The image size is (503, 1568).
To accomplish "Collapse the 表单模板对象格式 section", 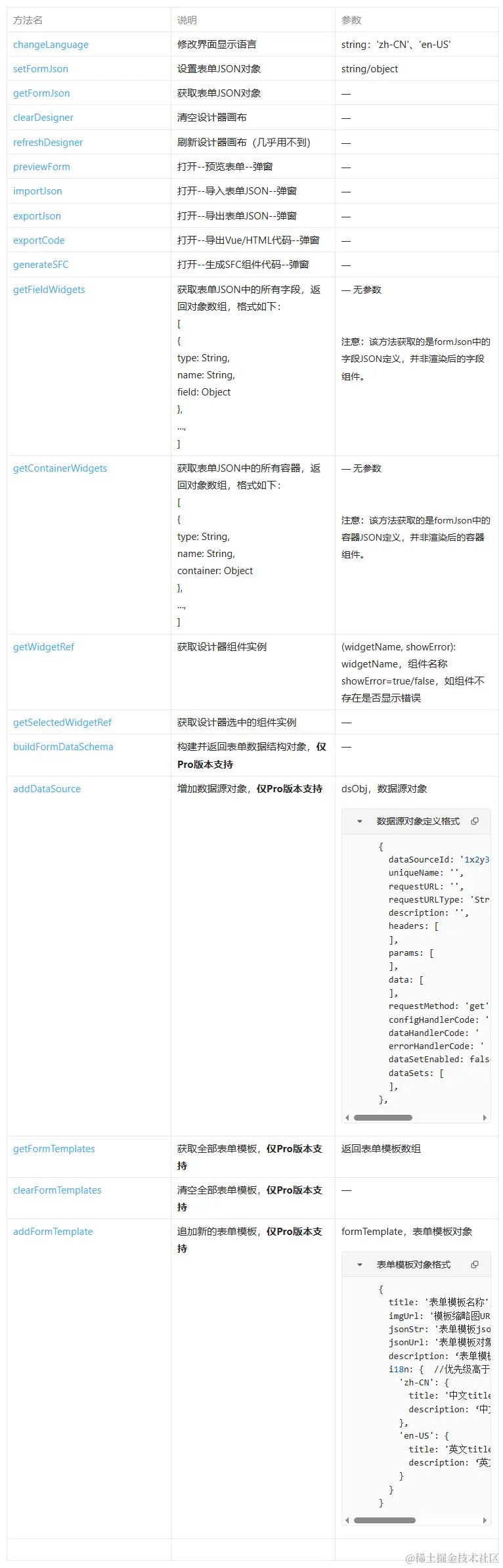I will pos(359,1264).
